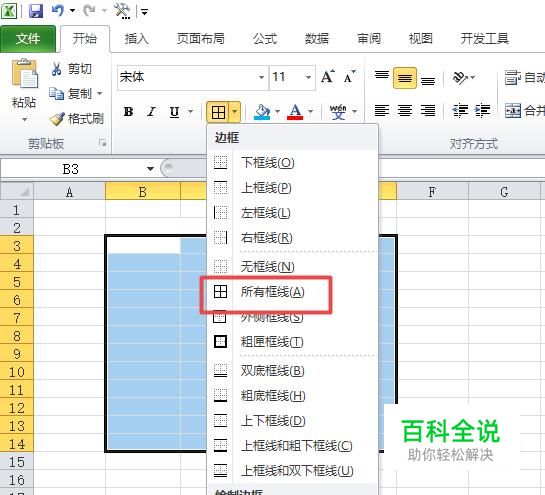The height and width of the screenshot is (495, 545).
Task: Open the 文件 File tab
Action: tap(28, 38)
